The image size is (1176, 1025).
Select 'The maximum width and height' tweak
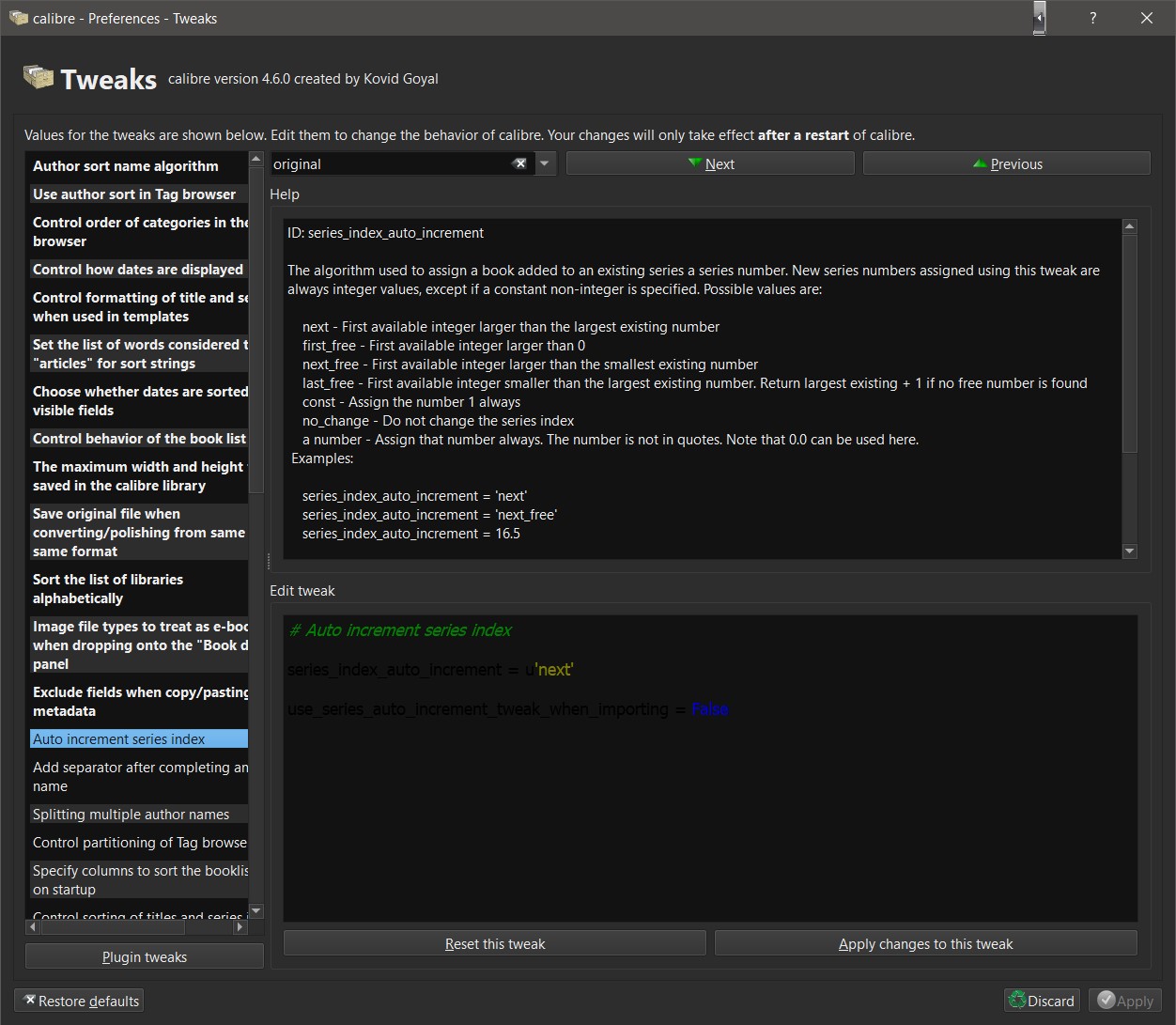tap(139, 476)
